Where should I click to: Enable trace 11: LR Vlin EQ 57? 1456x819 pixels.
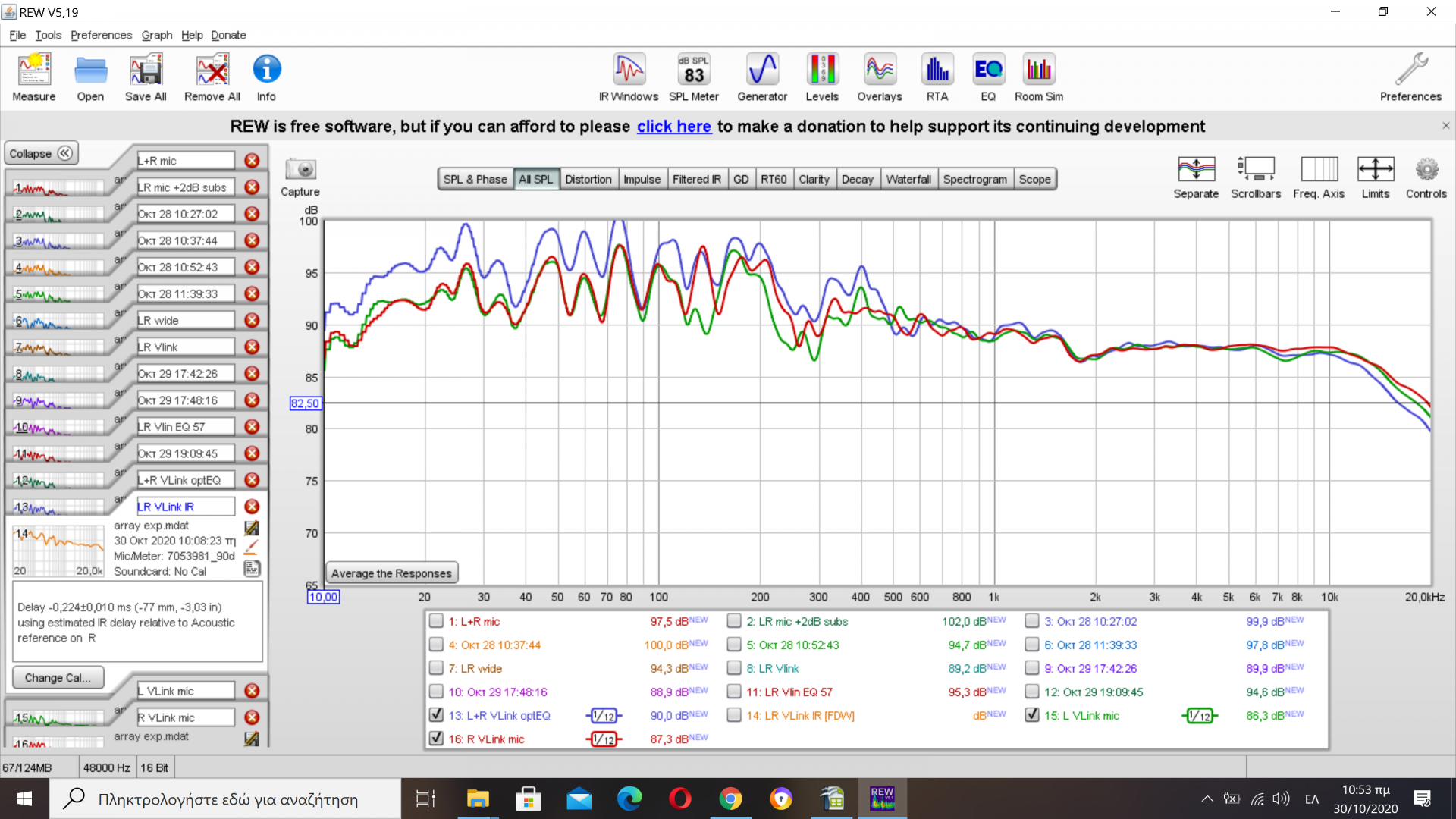click(734, 692)
